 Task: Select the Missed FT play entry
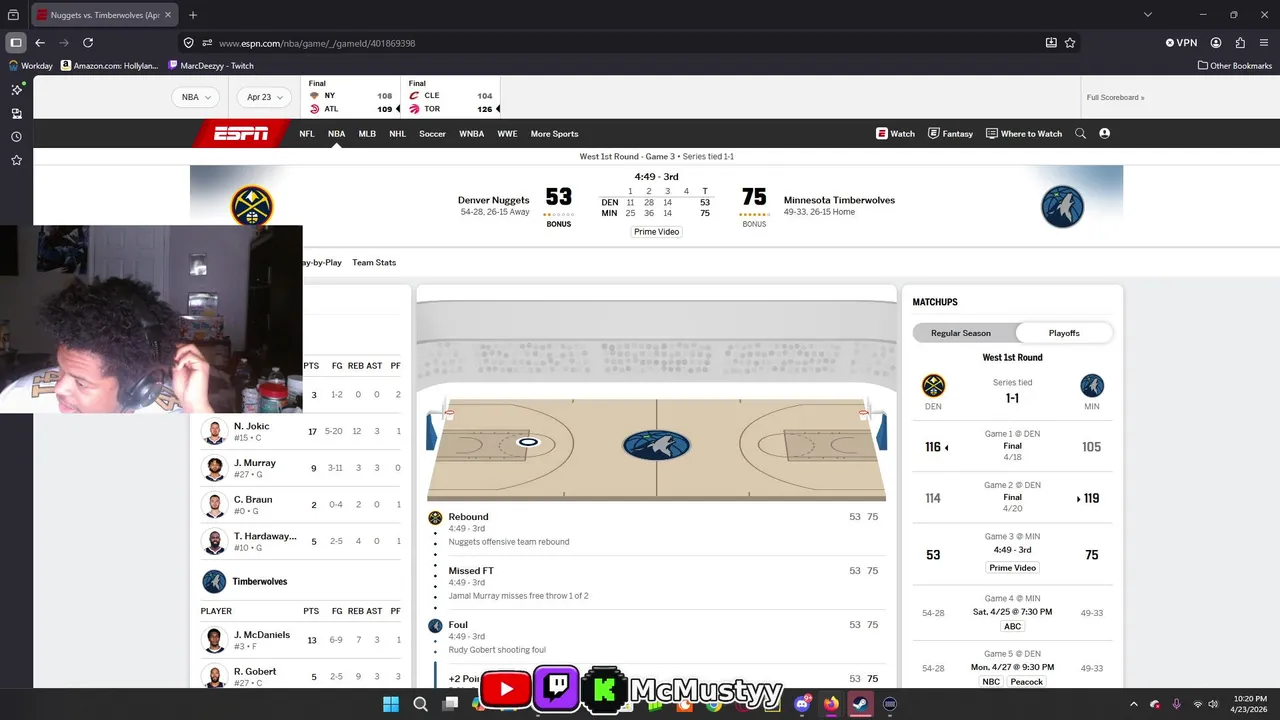[656, 582]
